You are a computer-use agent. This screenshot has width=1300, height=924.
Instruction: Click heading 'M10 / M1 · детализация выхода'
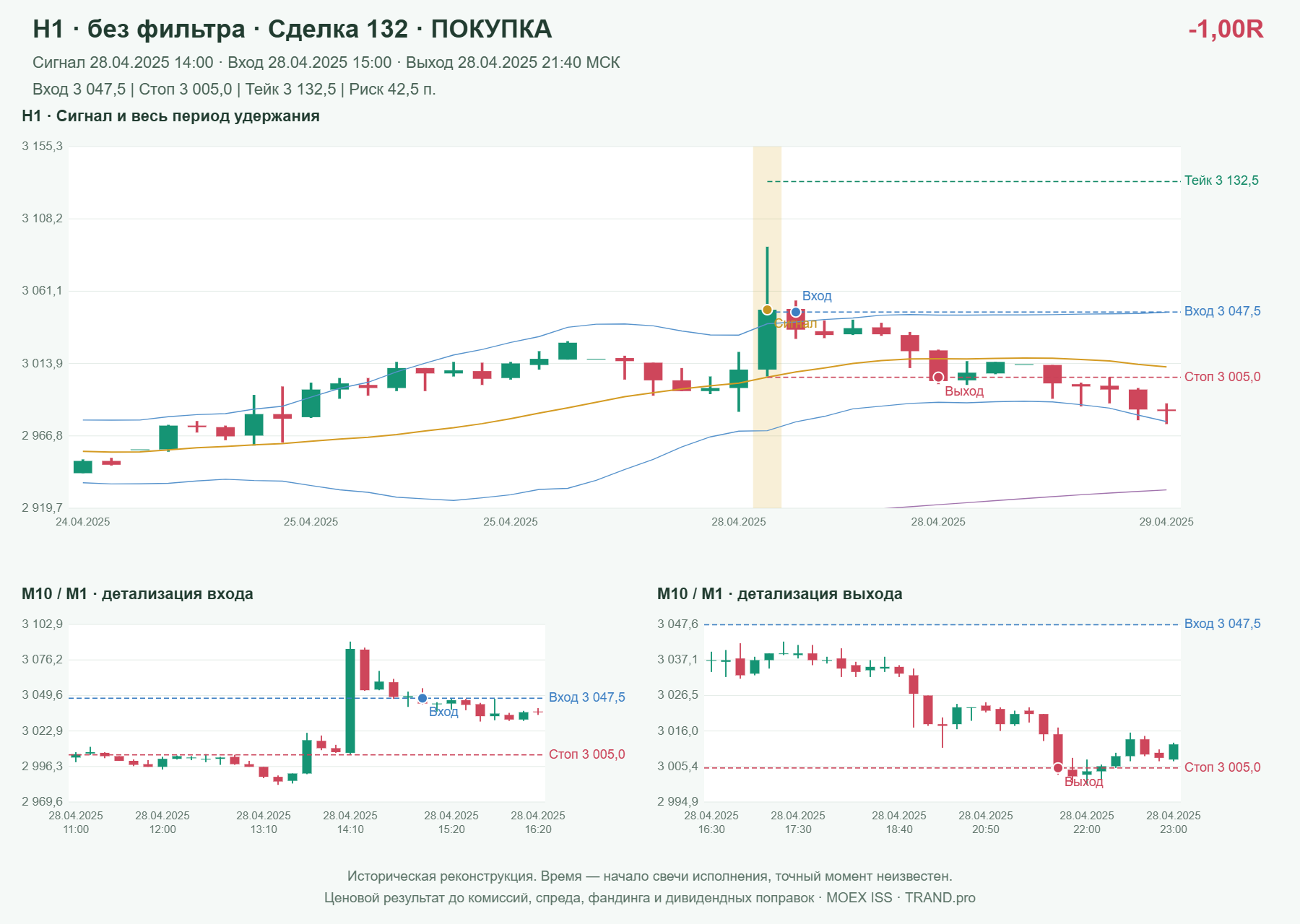[x=780, y=594]
